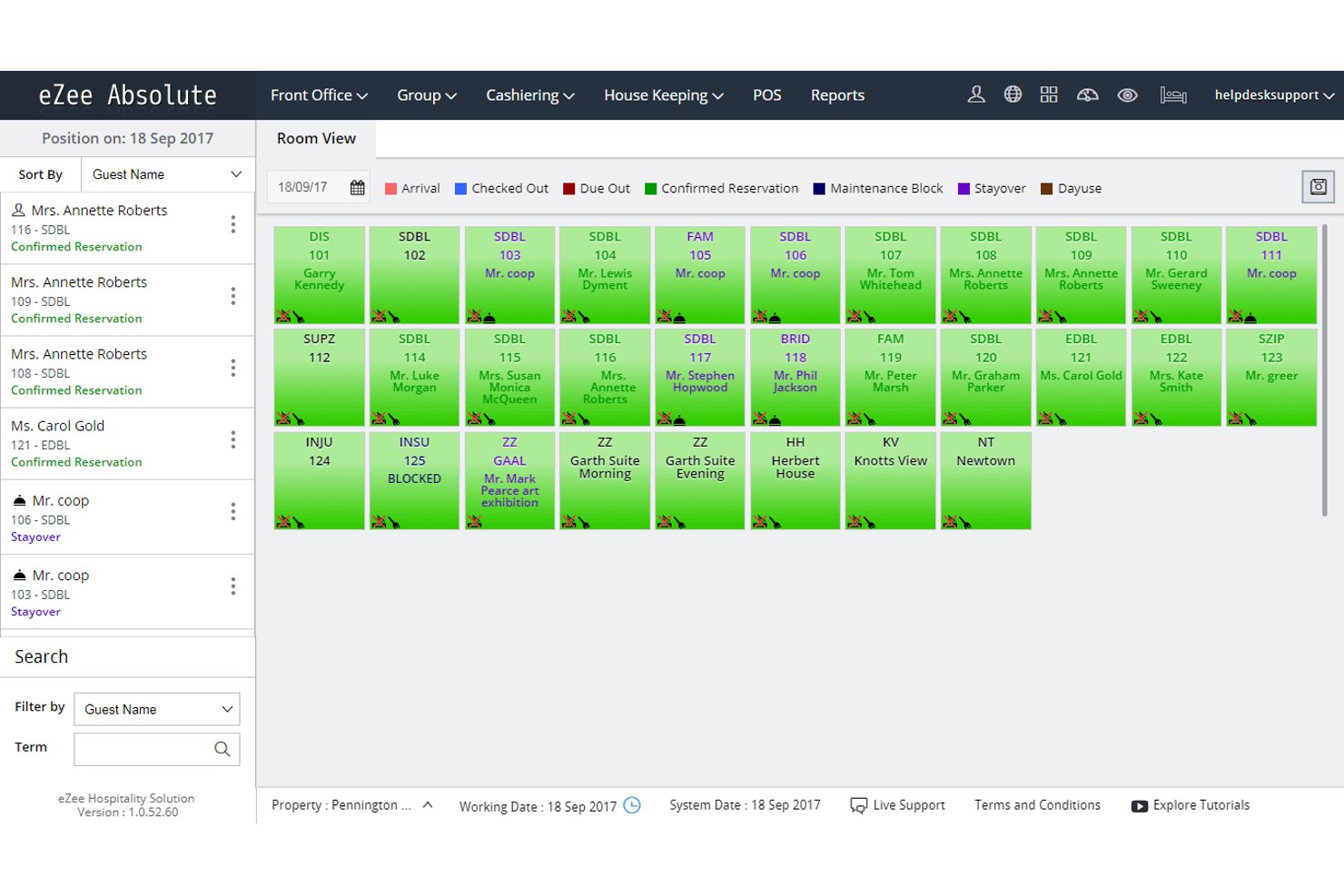The width and height of the screenshot is (1344, 896).
Task: Open Sort By Guest Name dropdown
Action: pyautogui.click(x=167, y=174)
